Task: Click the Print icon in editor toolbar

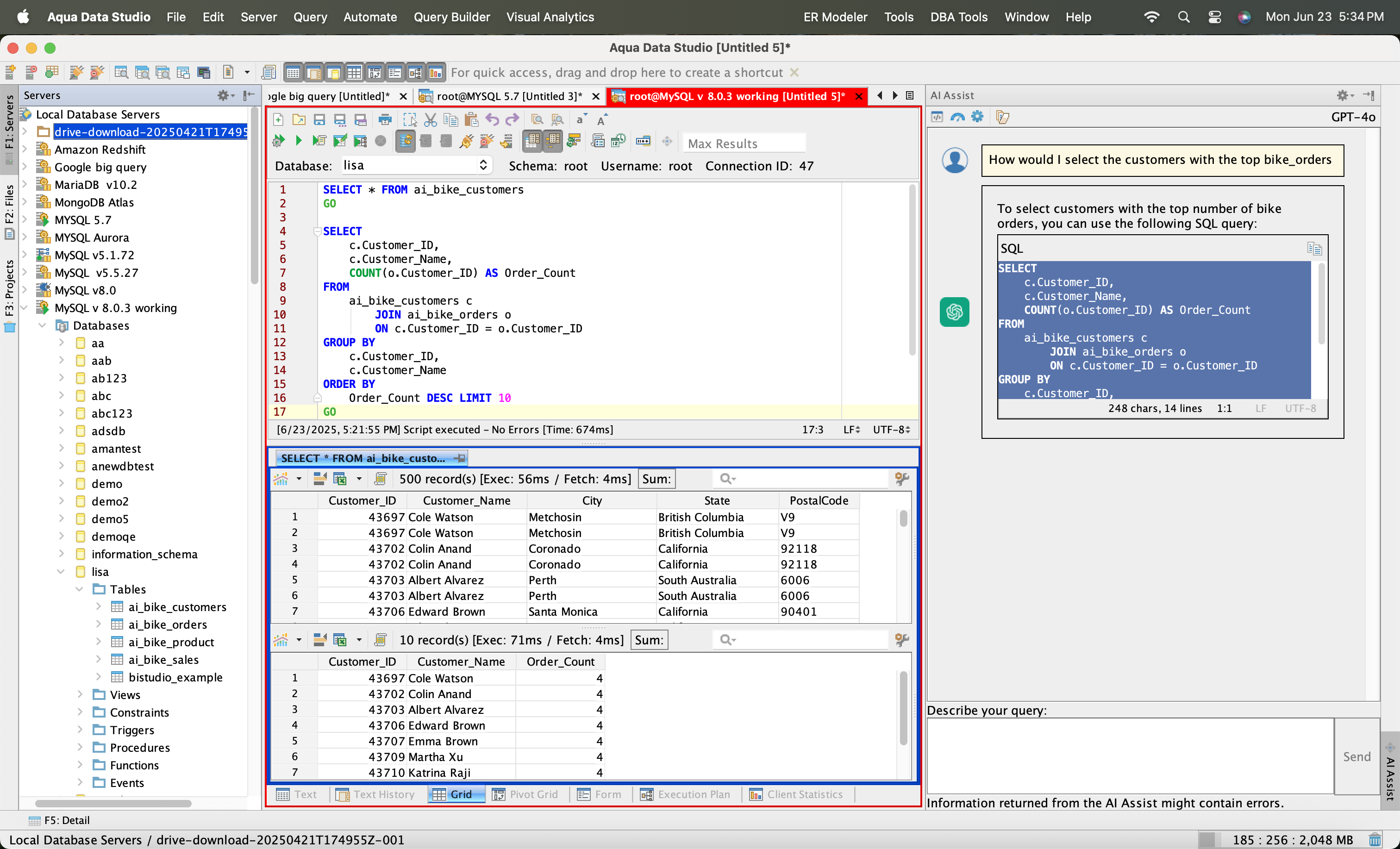Action: 385,119
